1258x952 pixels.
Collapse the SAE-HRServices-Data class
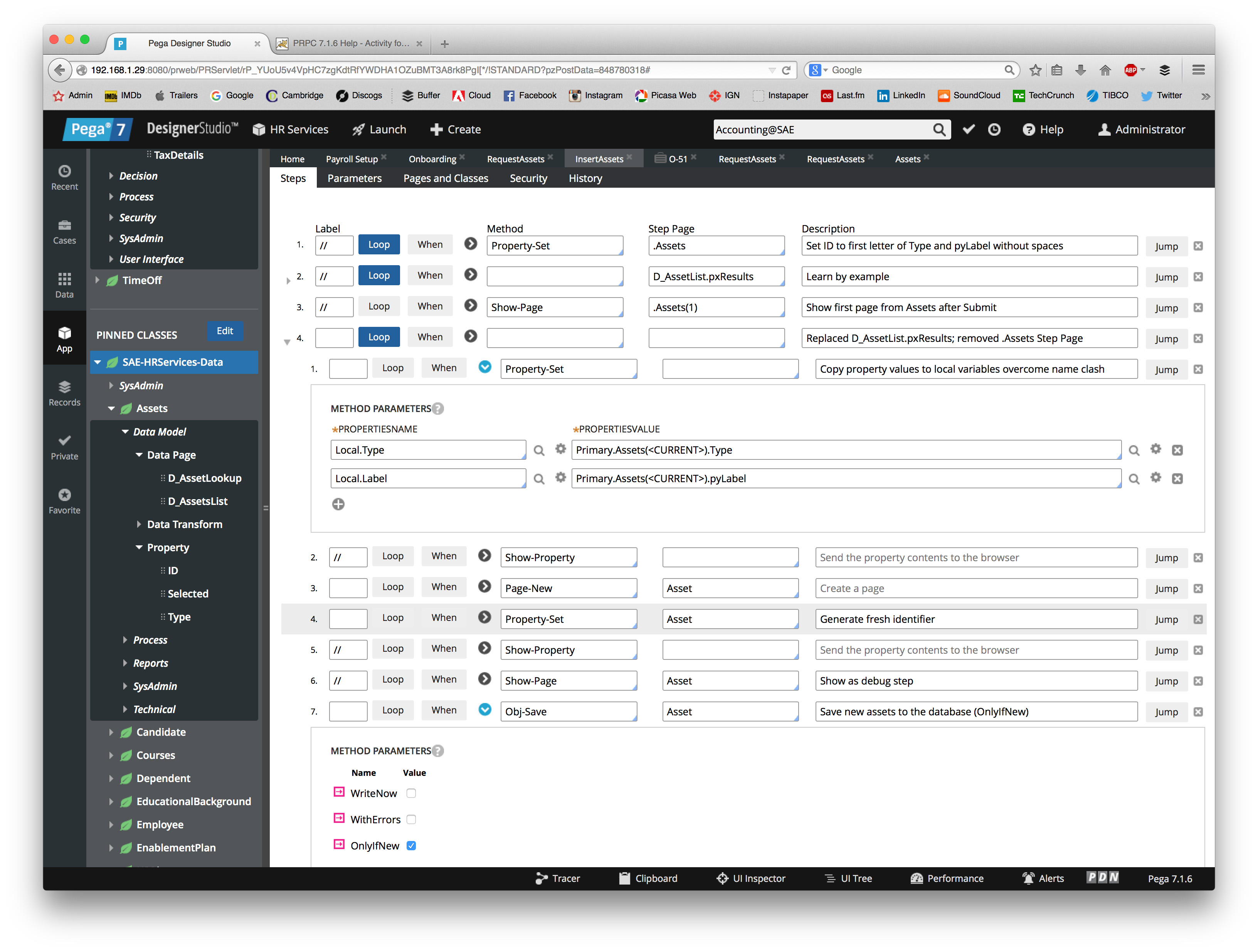98,362
